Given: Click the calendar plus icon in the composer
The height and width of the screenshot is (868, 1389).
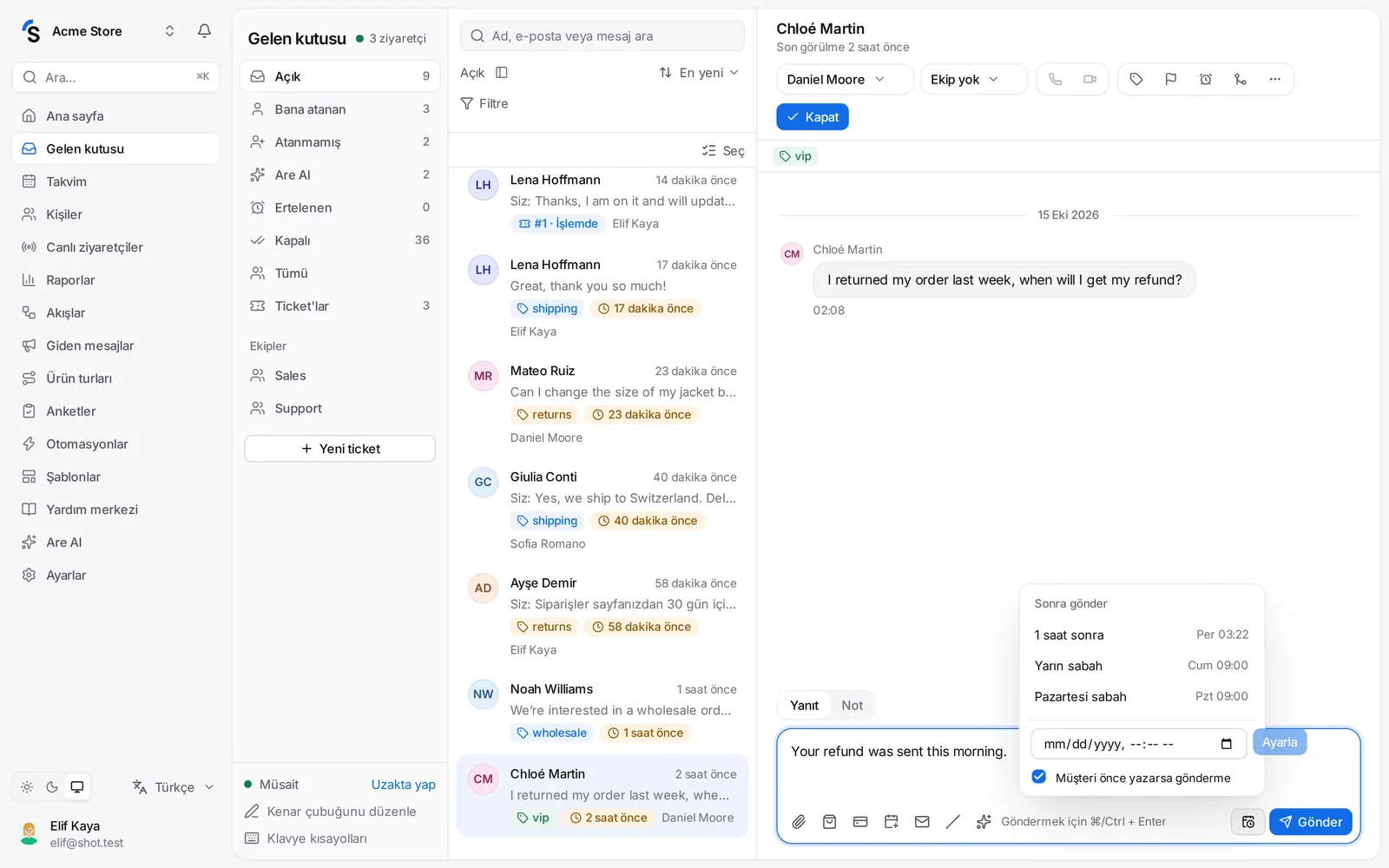Looking at the screenshot, I should click(x=891, y=821).
